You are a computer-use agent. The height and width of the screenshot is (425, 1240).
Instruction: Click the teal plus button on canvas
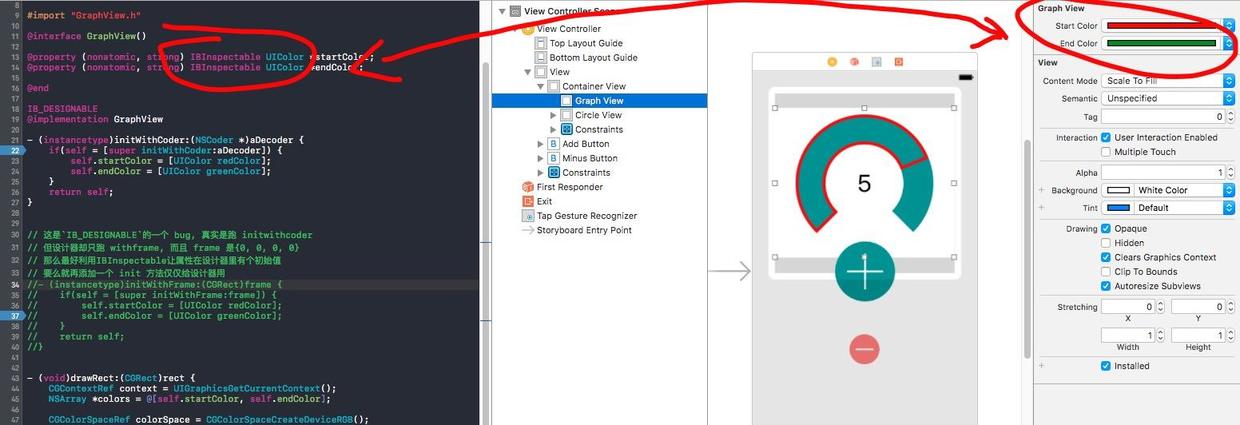(865, 271)
